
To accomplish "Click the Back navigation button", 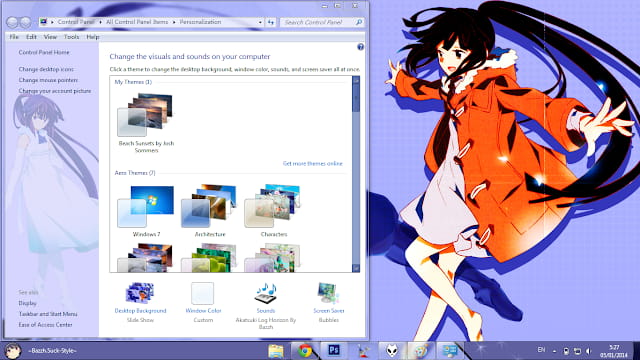I will click(12, 22).
